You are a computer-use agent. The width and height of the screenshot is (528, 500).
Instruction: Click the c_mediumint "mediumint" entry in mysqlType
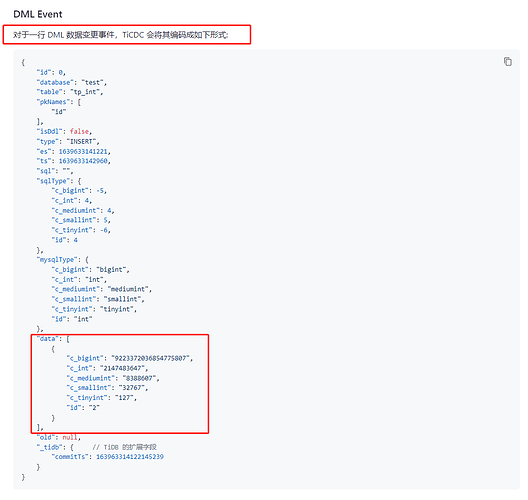[x=102, y=289]
